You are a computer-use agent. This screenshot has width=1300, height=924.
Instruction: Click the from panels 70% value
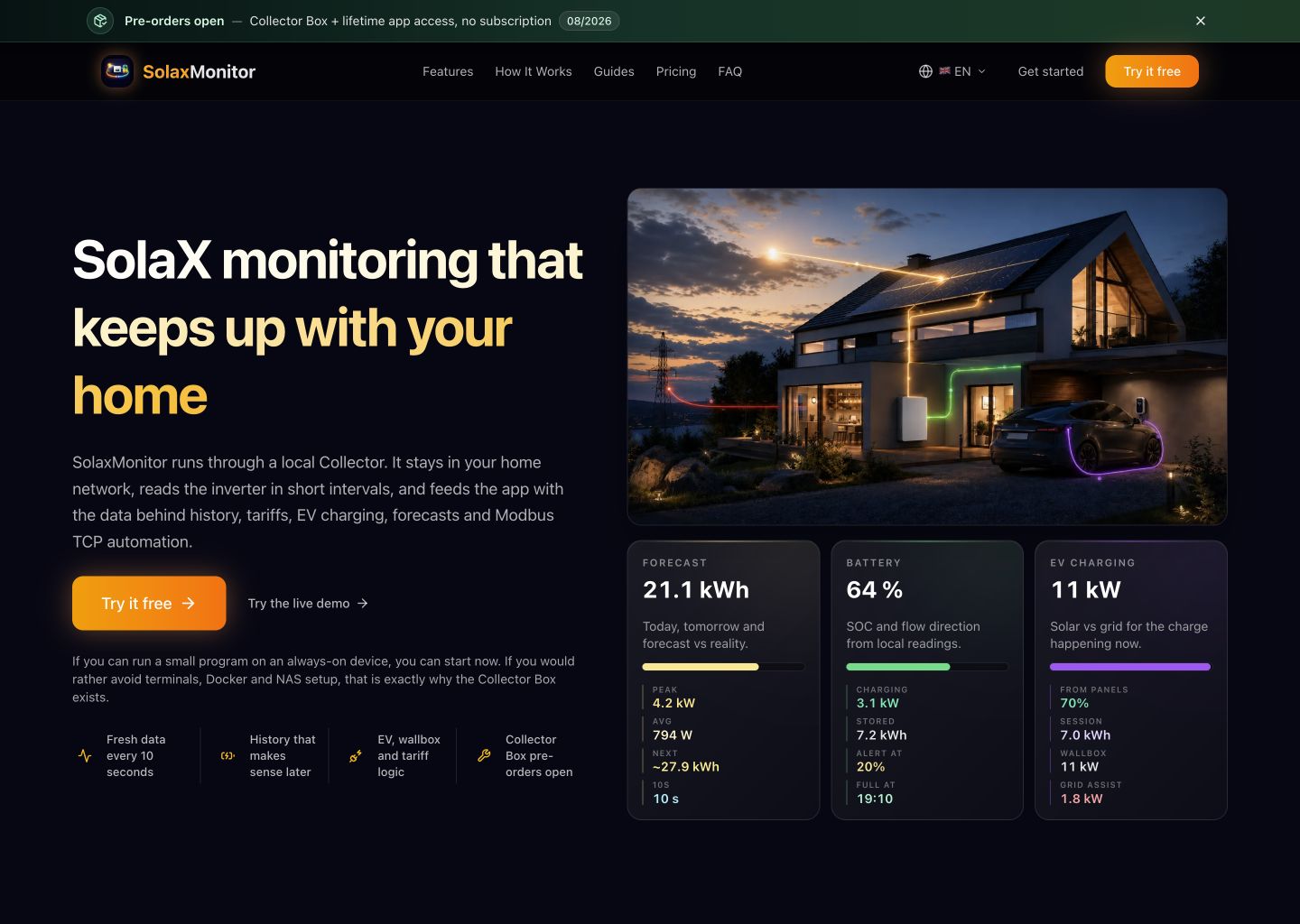[1074, 703]
